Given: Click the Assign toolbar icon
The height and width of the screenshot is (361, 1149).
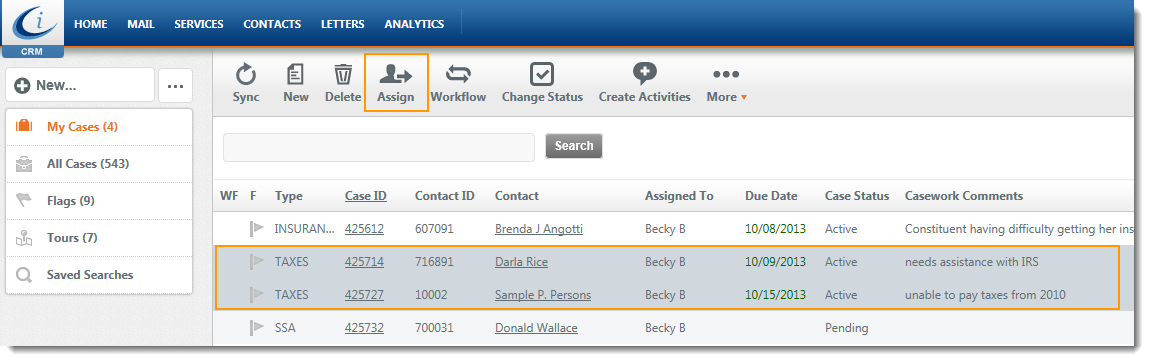Looking at the screenshot, I should pyautogui.click(x=396, y=75).
